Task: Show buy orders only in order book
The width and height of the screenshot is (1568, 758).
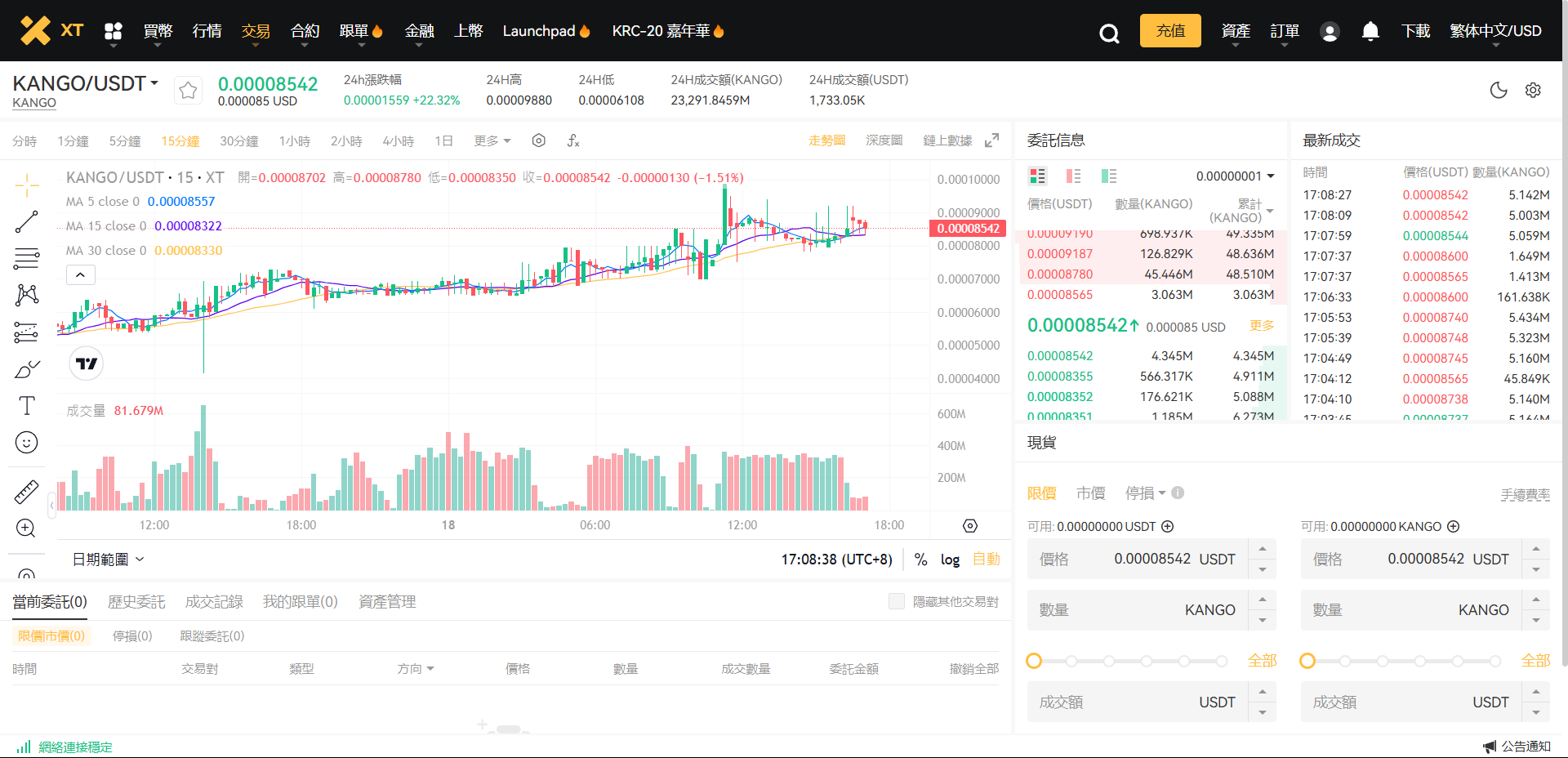Action: tap(1109, 176)
